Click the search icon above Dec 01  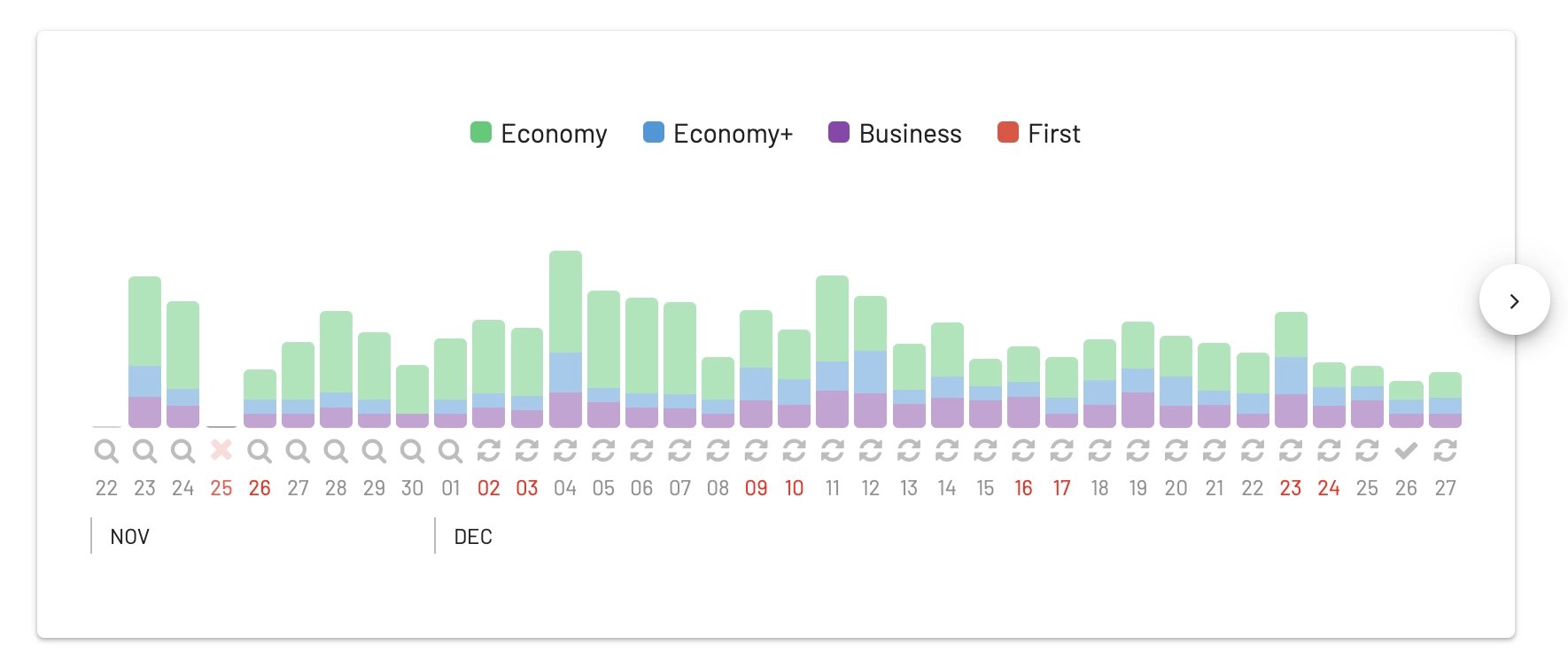451,451
